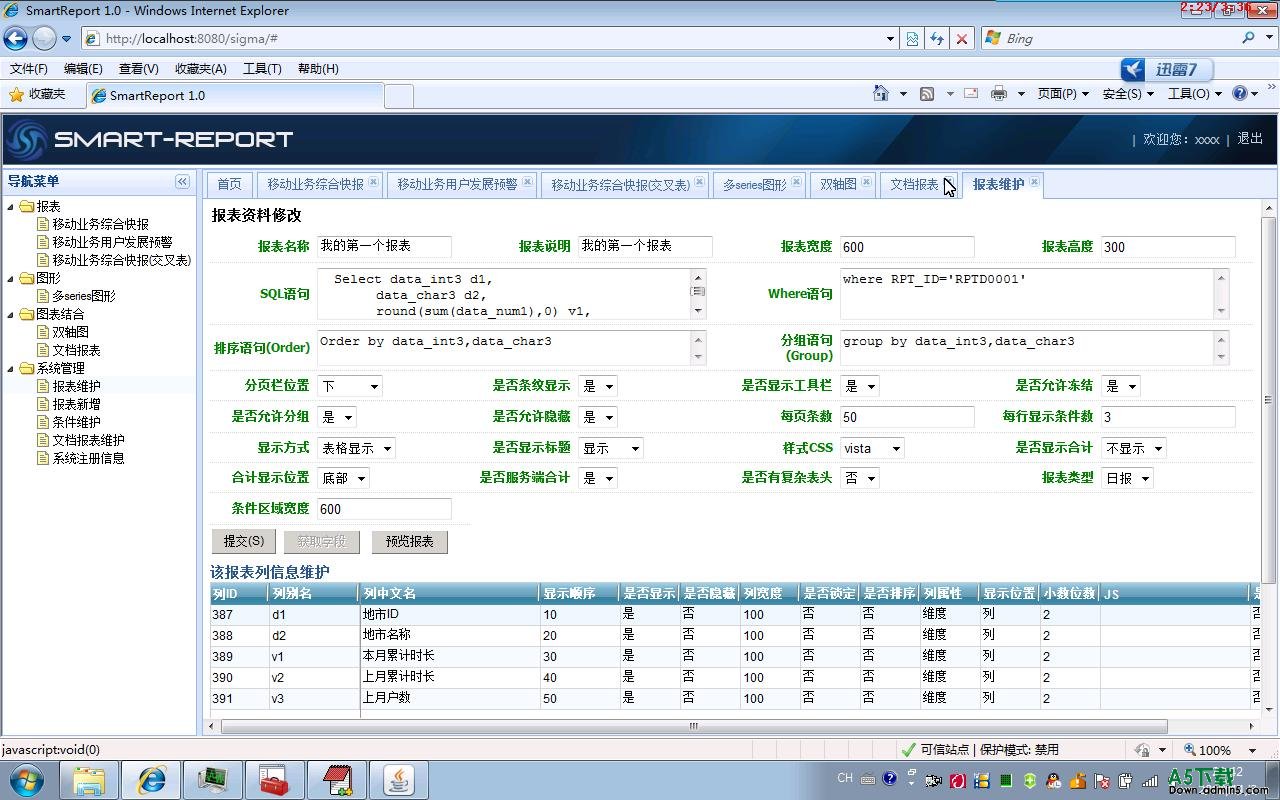
Task: Open 报表新增 in the navigation tree
Action: 76,404
